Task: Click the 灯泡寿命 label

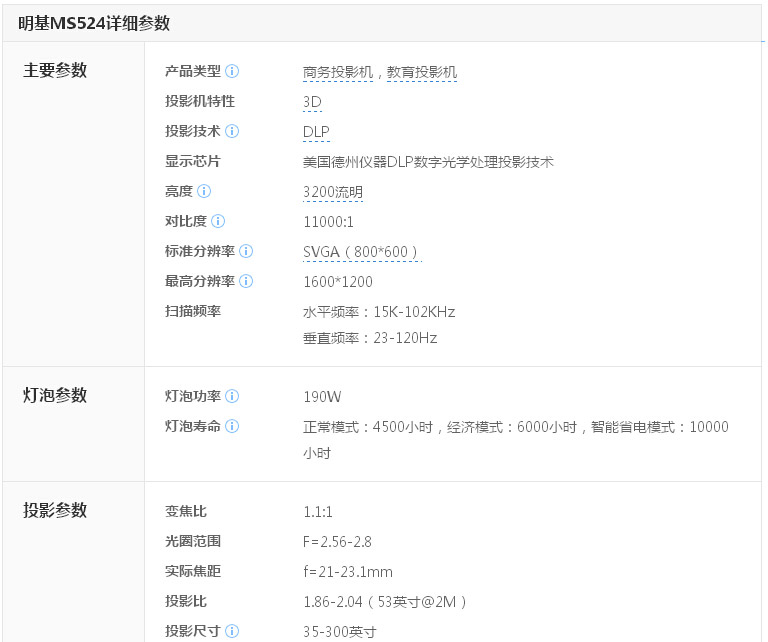Action: click(x=192, y=427)
